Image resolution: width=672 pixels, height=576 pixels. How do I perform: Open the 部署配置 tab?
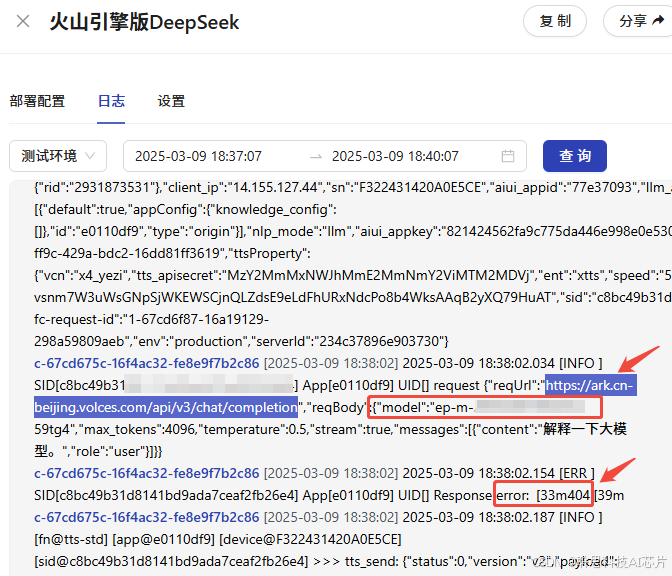click(37, 101)
